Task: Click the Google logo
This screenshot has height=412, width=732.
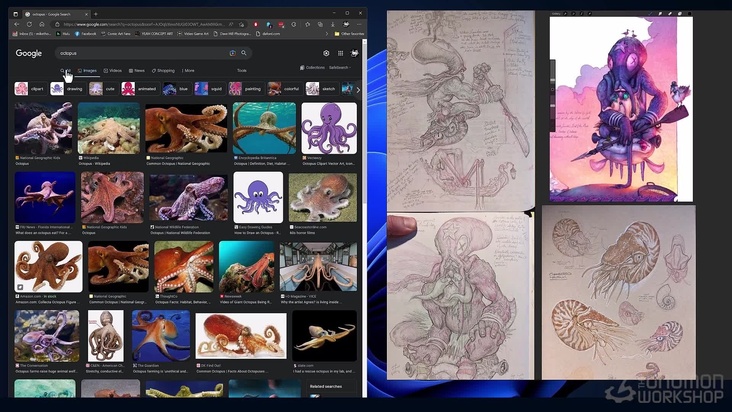Action: [29, 53]
